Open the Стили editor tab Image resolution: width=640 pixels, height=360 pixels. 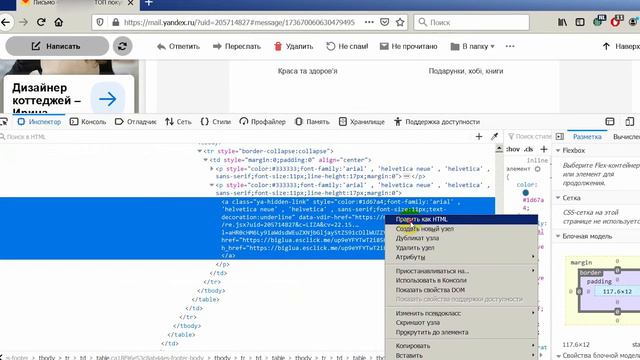click(216, 122)
